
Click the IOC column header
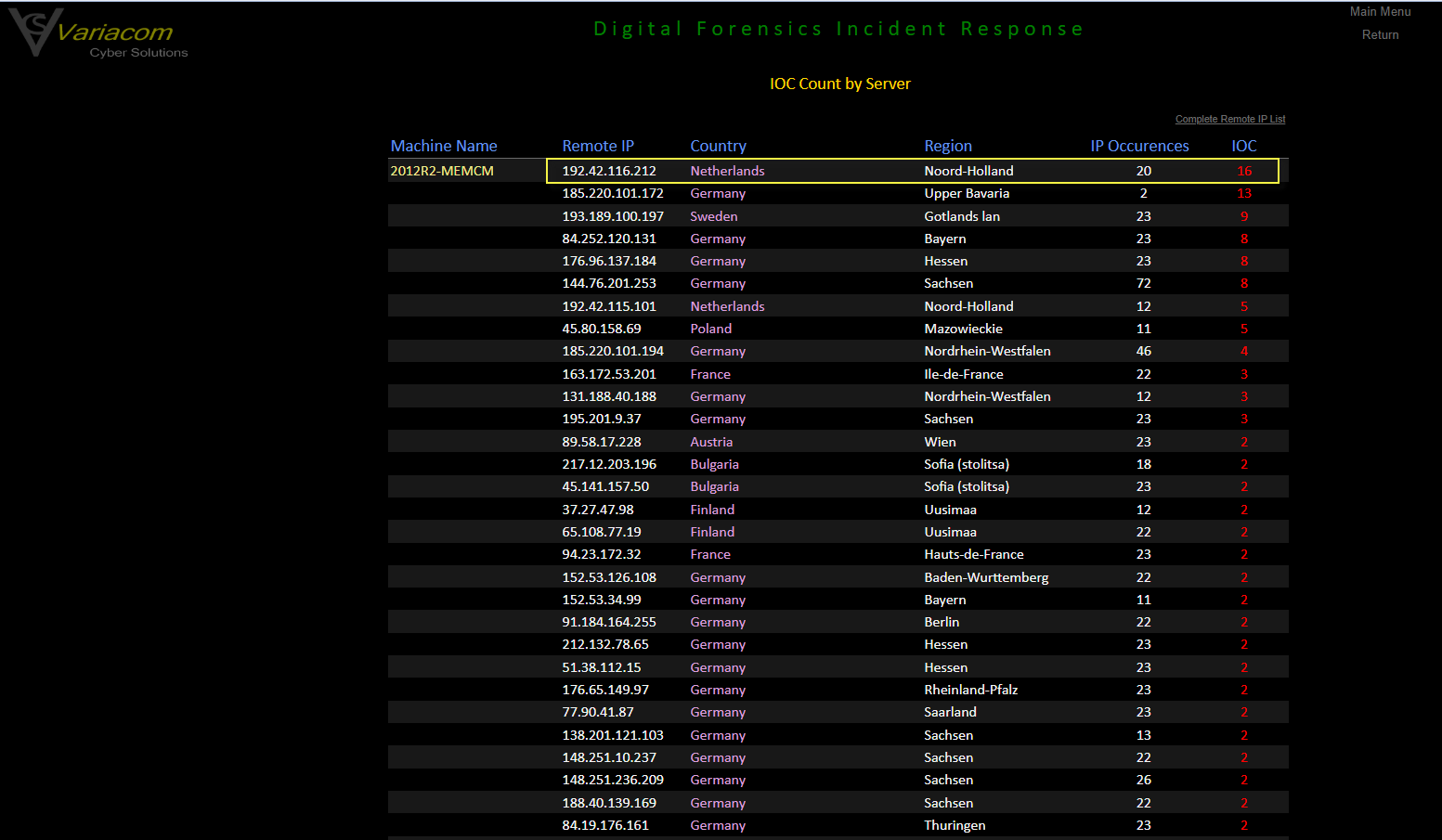tap(1243, 146)
